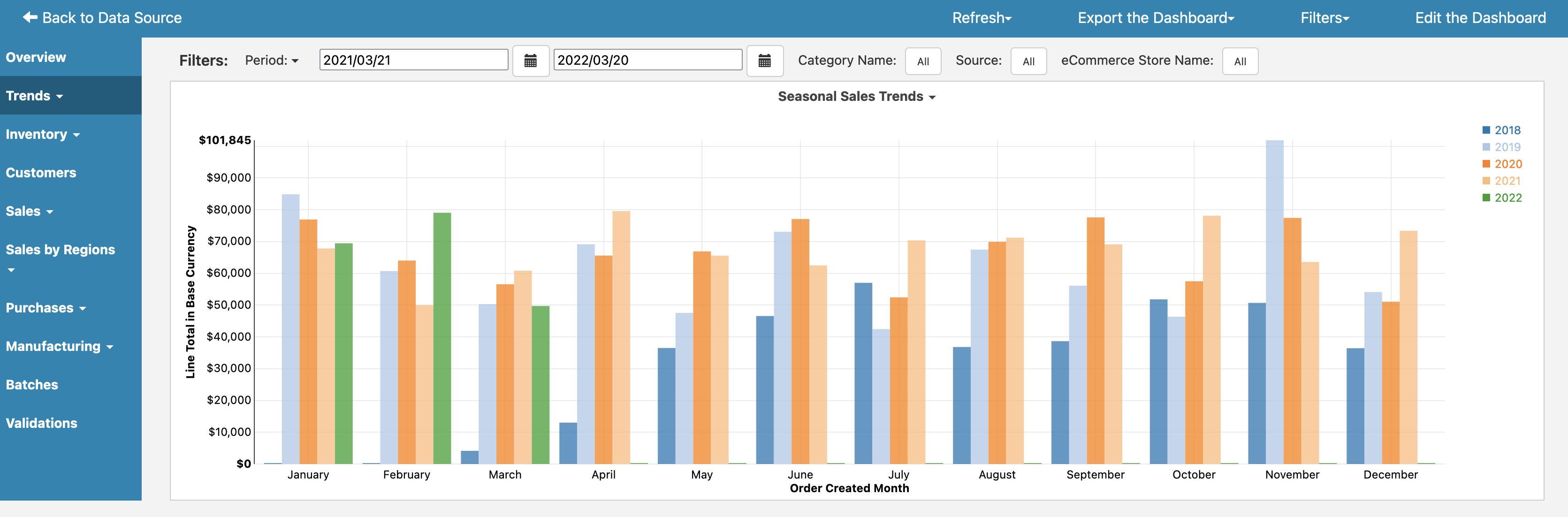Expand the Purchases sidebar menu
1568x517 pixels.
click(70, 307)
